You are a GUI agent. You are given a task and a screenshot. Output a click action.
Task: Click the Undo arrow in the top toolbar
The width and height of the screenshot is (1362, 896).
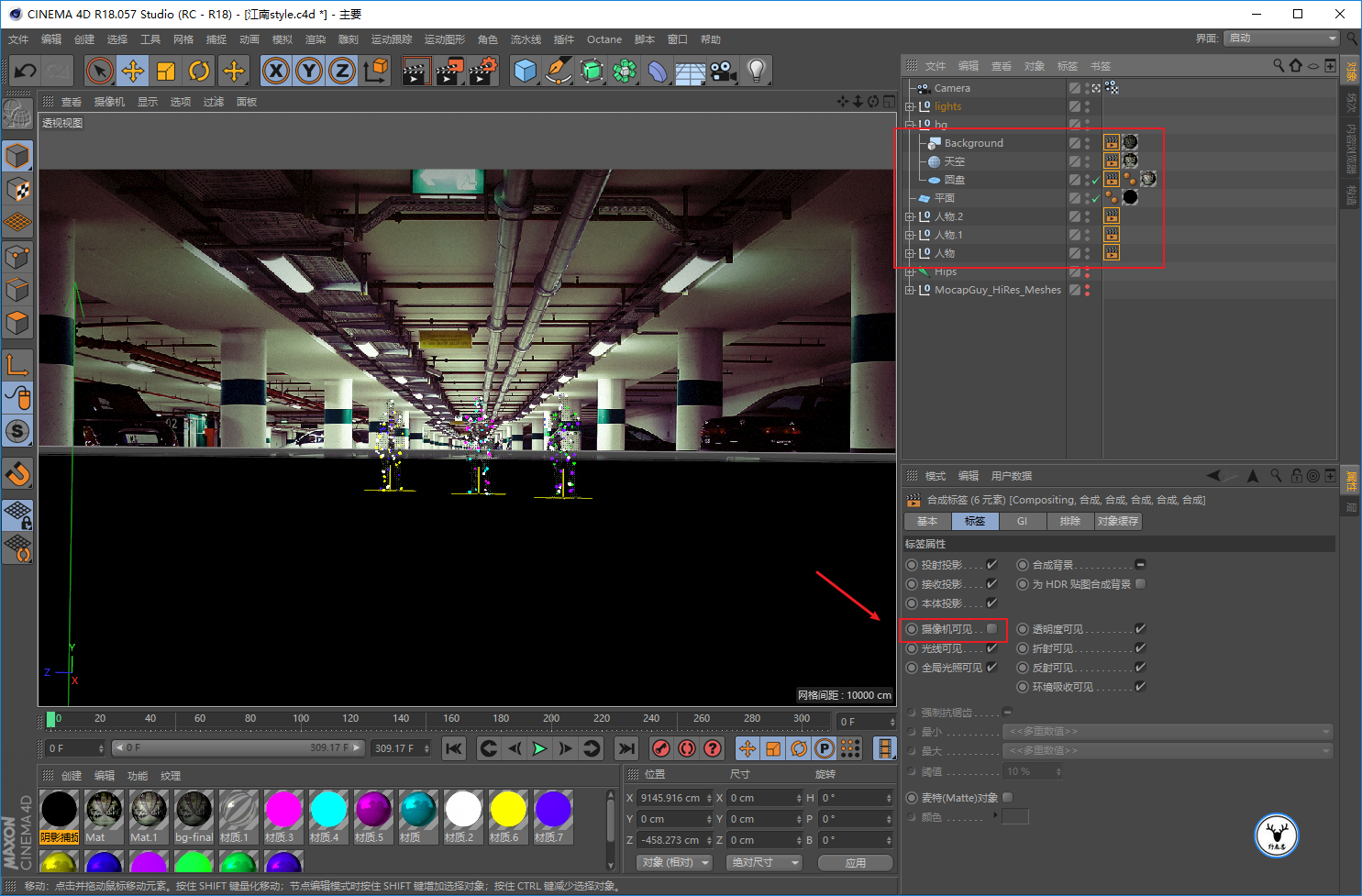pos(26,71)
